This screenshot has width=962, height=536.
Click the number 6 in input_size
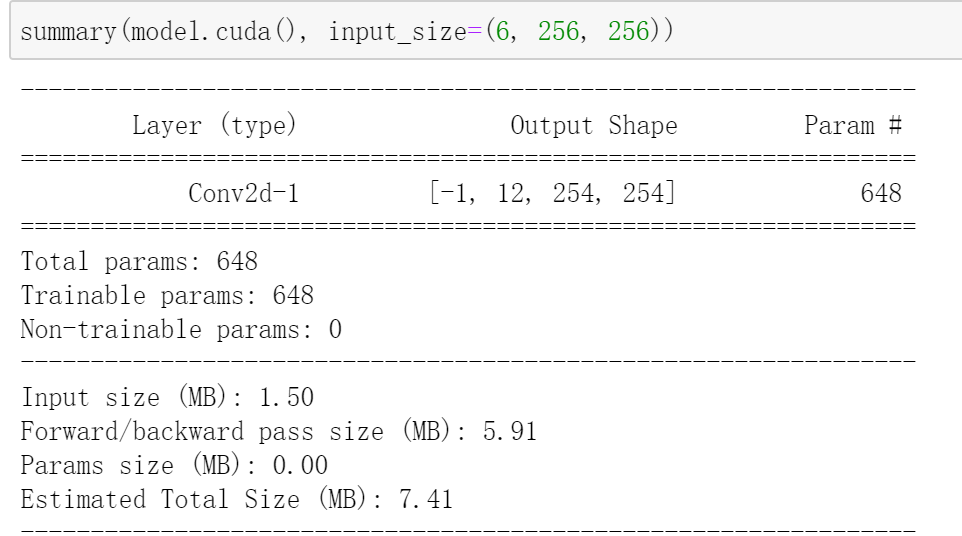tap(502, 31)
